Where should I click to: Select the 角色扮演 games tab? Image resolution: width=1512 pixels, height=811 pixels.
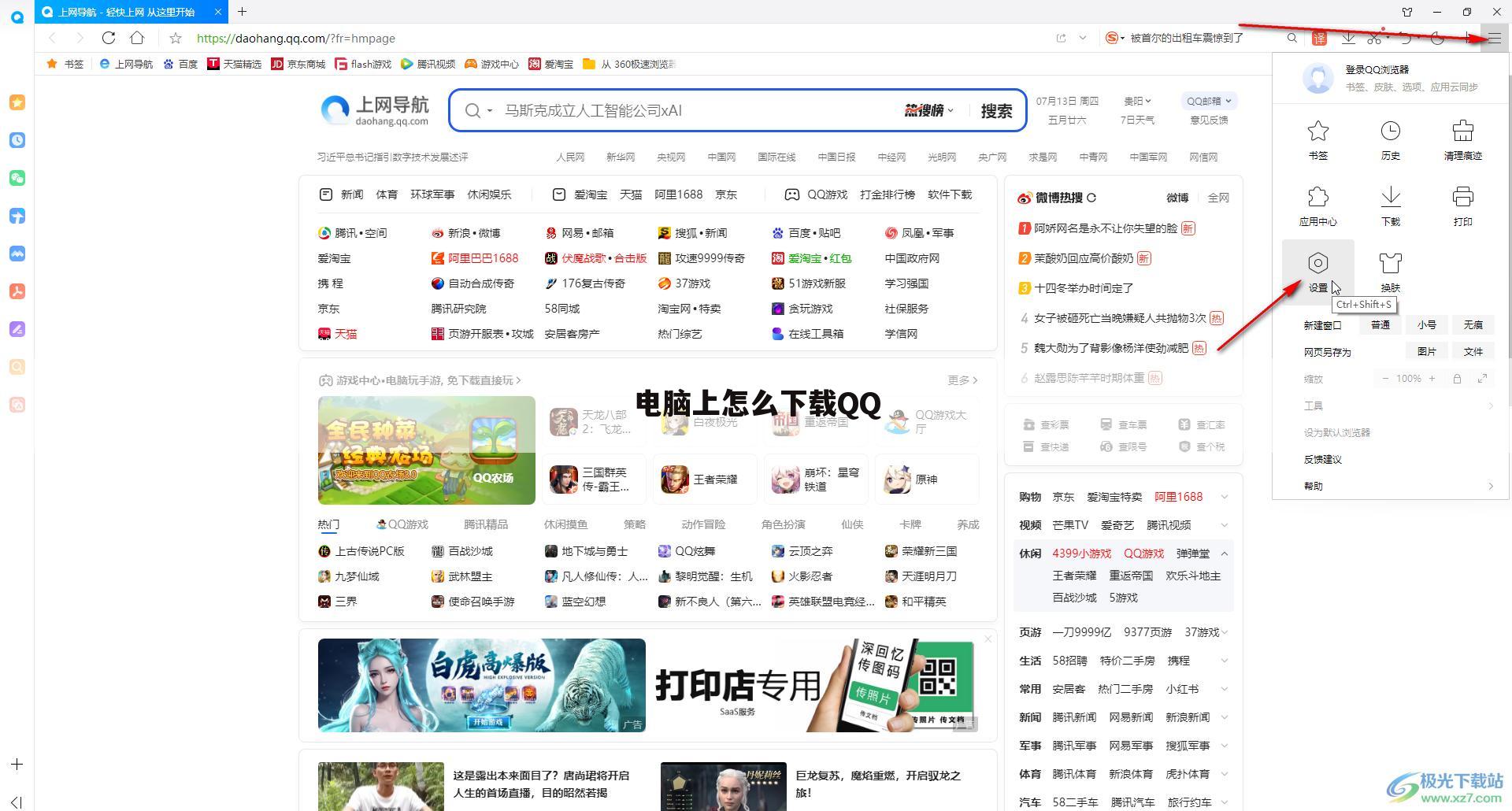tap(783, 524)
